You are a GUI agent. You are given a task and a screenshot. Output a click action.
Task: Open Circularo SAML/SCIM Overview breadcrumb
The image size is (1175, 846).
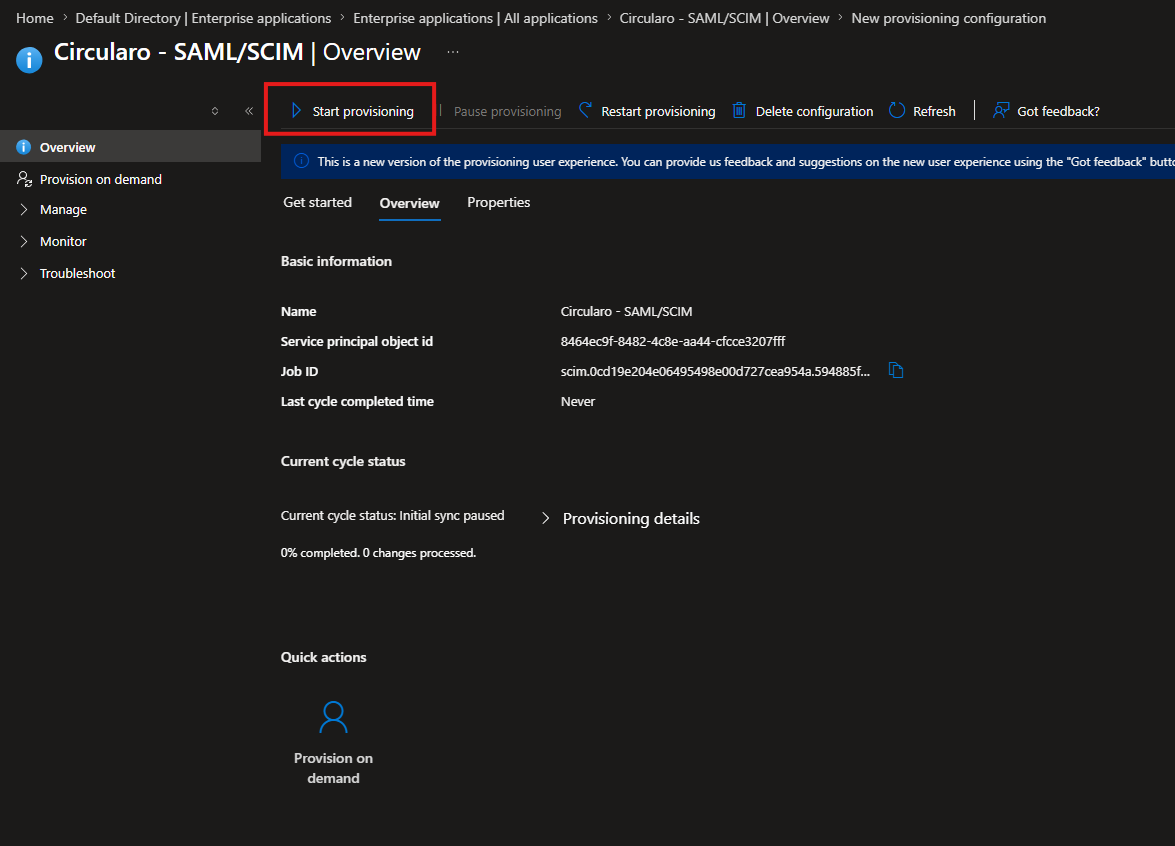click(x=724, y=18)
